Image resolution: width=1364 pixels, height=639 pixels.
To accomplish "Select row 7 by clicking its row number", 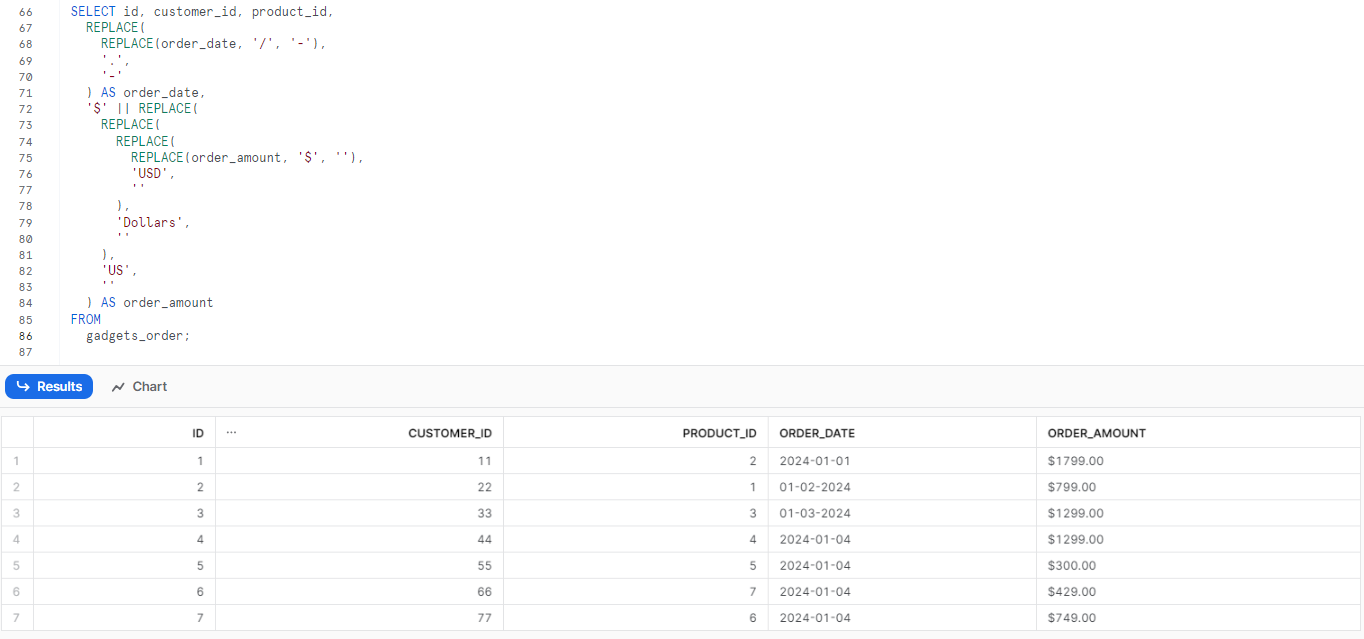I will point(16,617).
